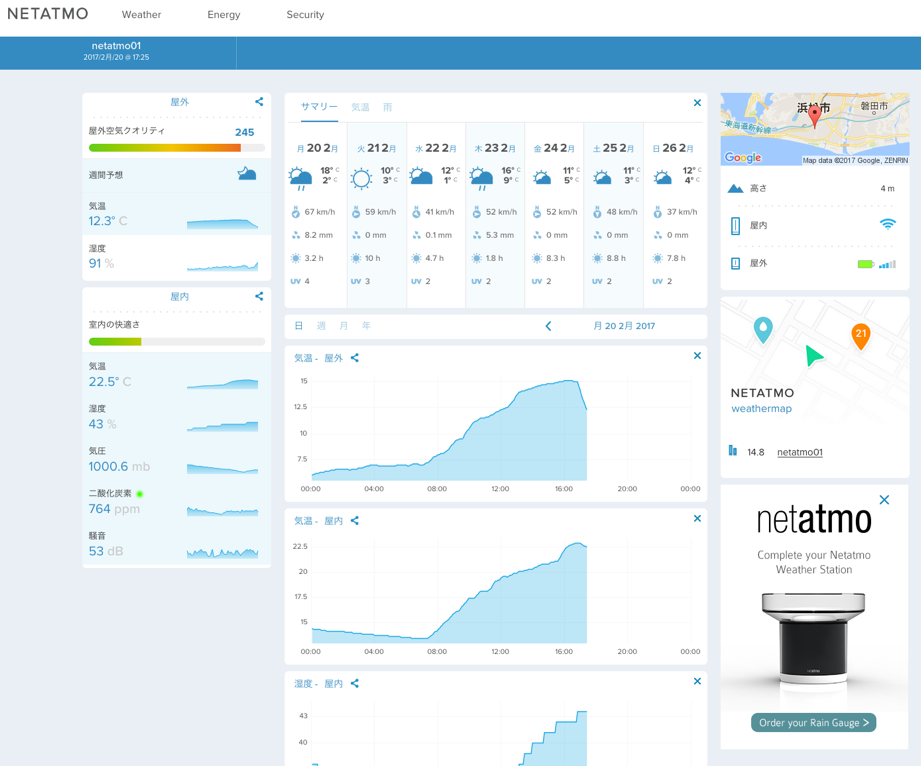Viewport: 921px width, 766px height.
Task: Select the 日 (day) graph range
Action: point(298,325)
